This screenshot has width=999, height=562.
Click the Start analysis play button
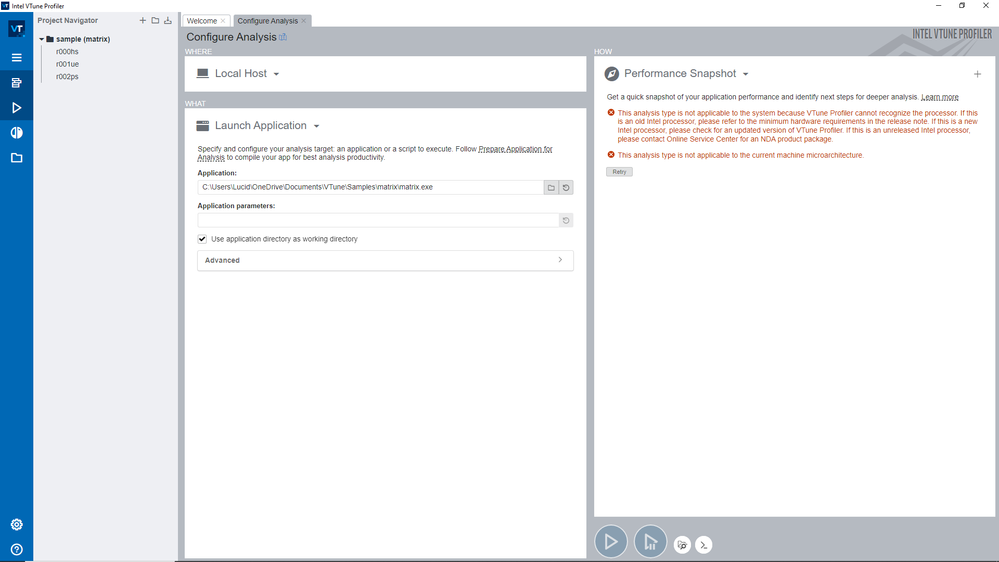tap(611, 541)
